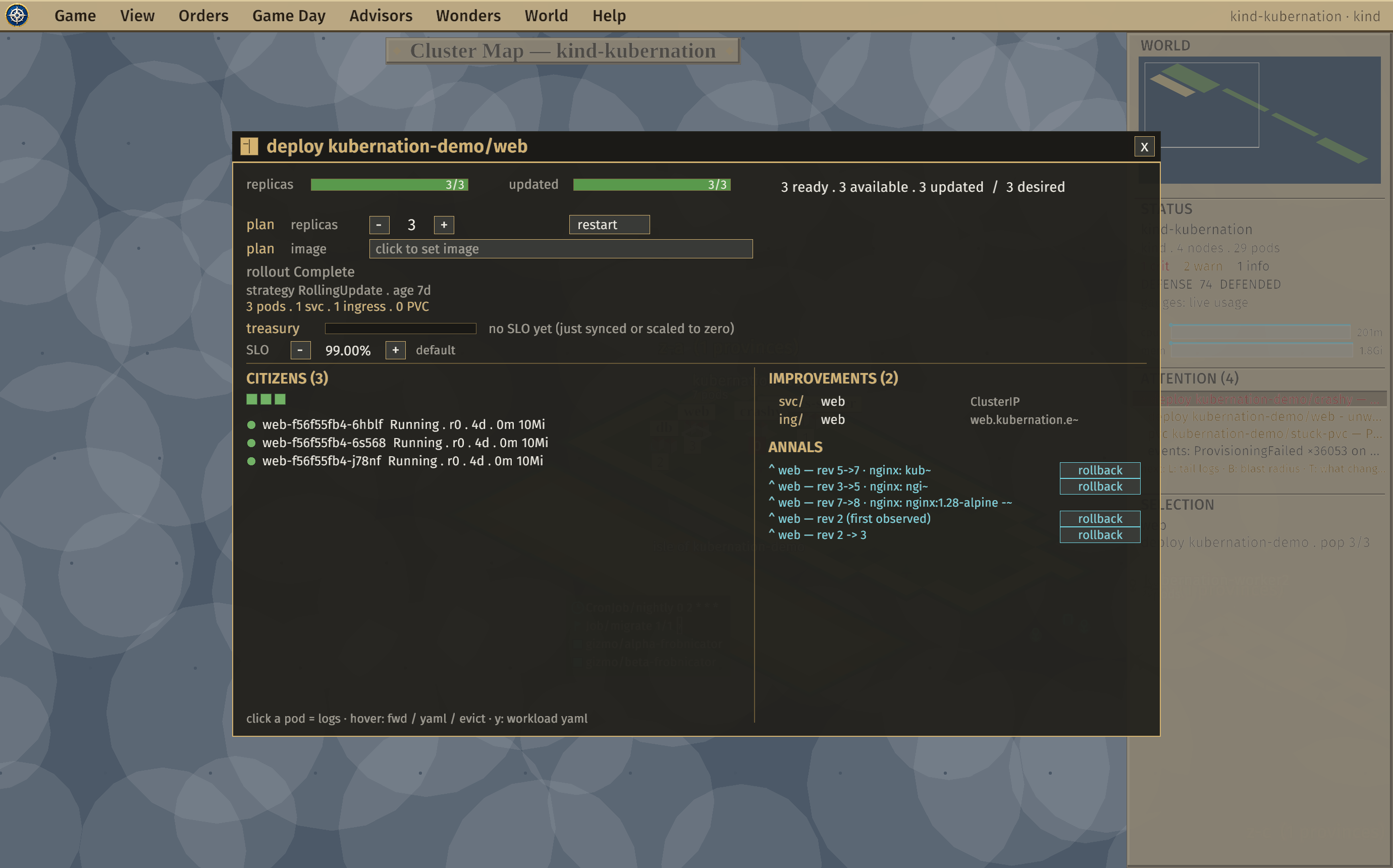This screenshot has height=868, width=1393.
Task: Click the image field to set image
Action: pos(561,249)
